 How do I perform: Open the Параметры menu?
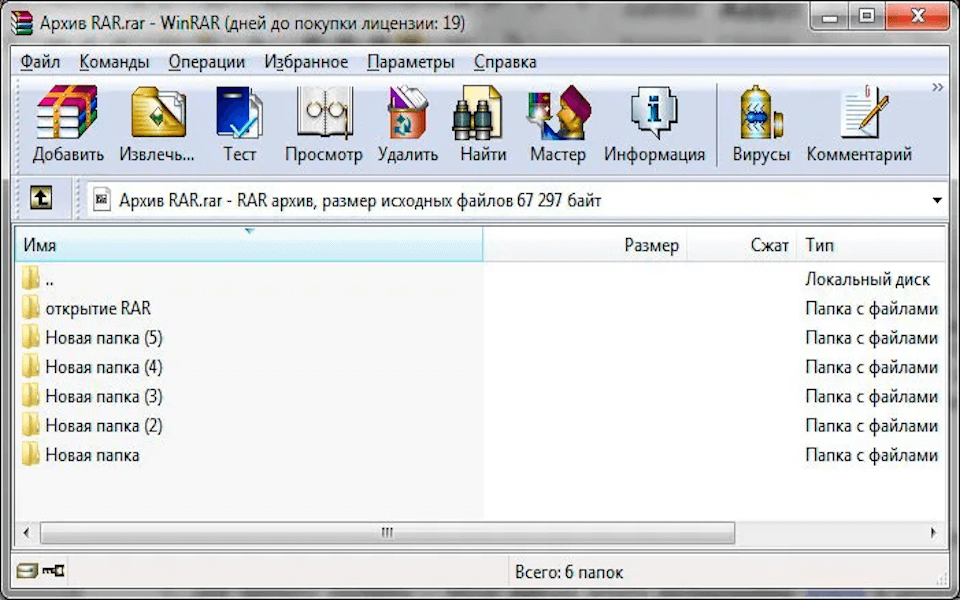pos(411,62)
